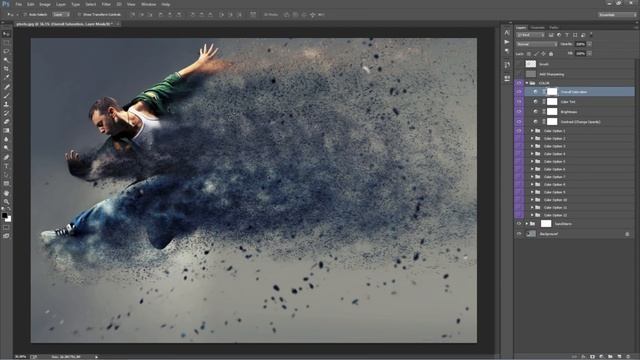Open the blend mode Normal dropdown
Image resolution: width=640 pixels, height=360 pixels.
[x=536, y=44]
